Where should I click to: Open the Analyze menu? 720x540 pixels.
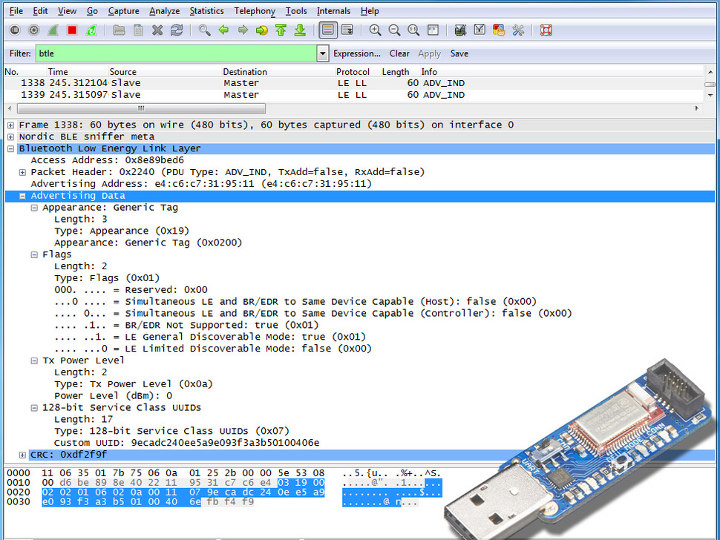tap(164, 11)
